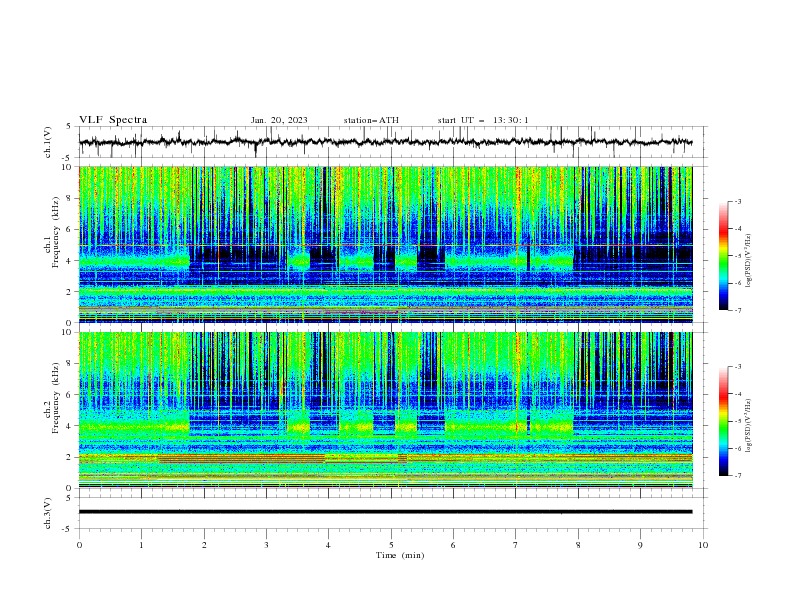792x612 pixels.
Task: Click the "10" tick on the time axis
Action: tap(703, 545)
